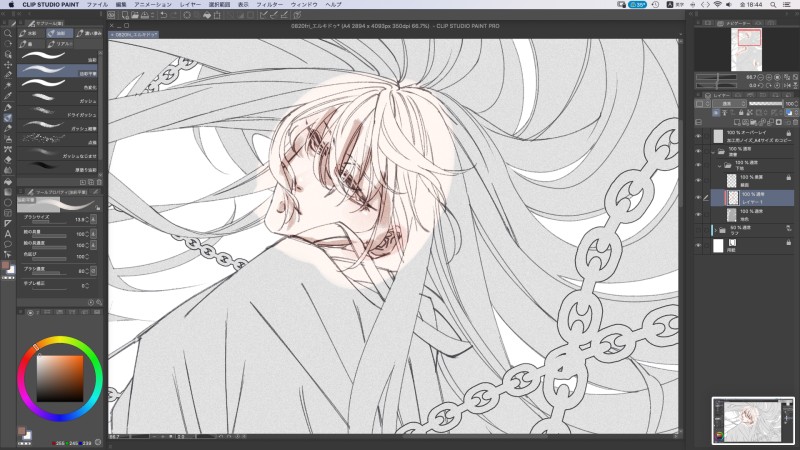Screen dimensions: 800x450
Task: Open the ウィンドウ menu
Action: (x=304, y=5)
